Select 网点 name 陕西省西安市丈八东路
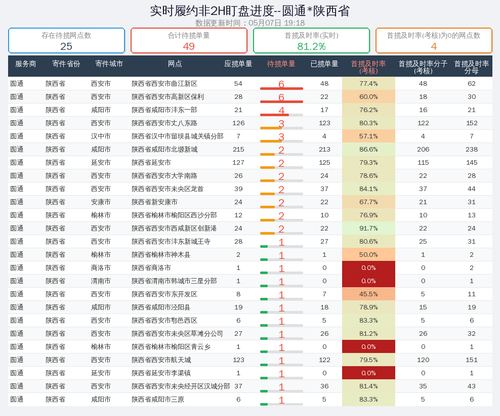 pos(164,123)
